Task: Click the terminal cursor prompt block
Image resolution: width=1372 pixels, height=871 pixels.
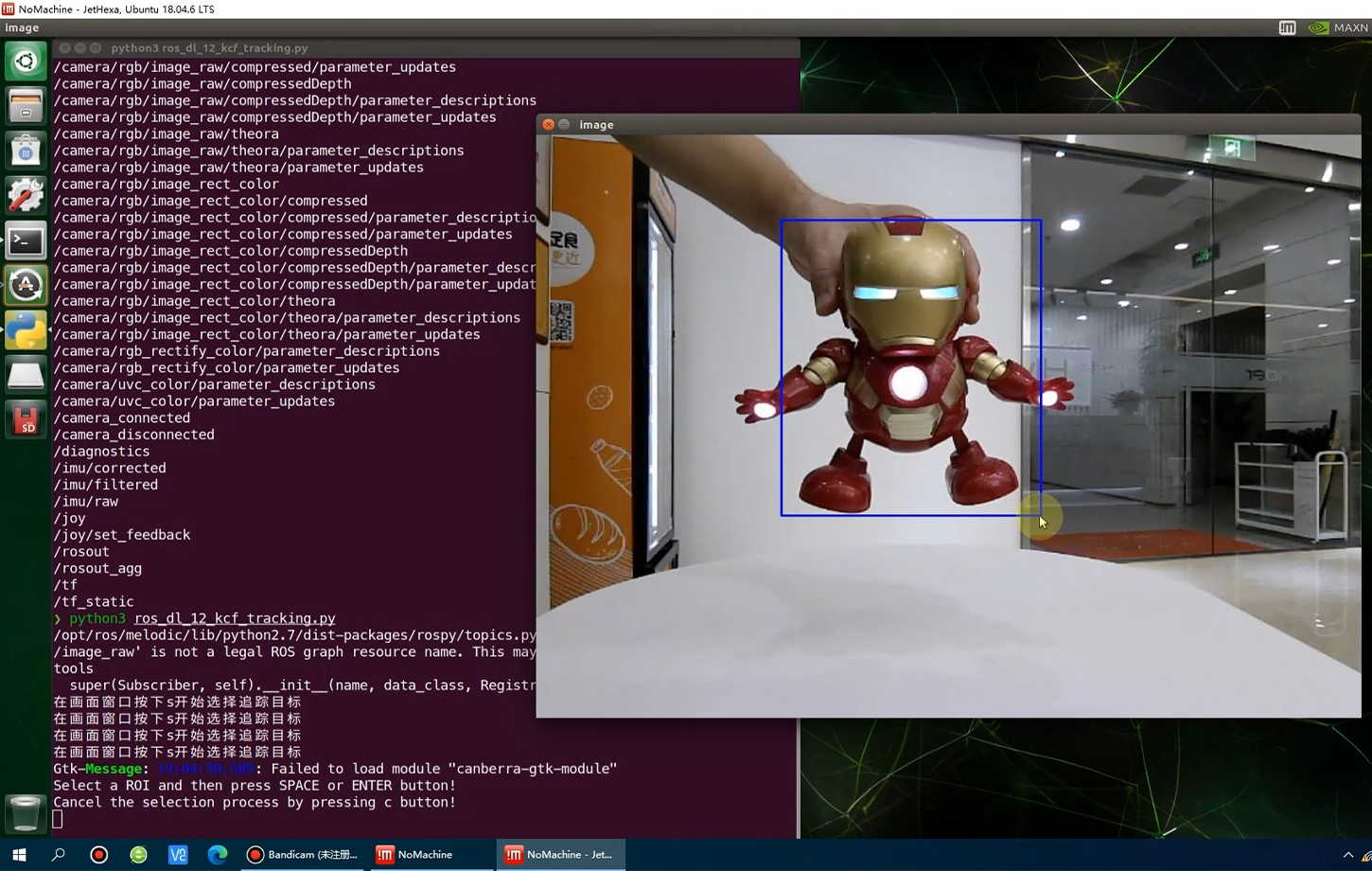Action: (x=58, y=819)
